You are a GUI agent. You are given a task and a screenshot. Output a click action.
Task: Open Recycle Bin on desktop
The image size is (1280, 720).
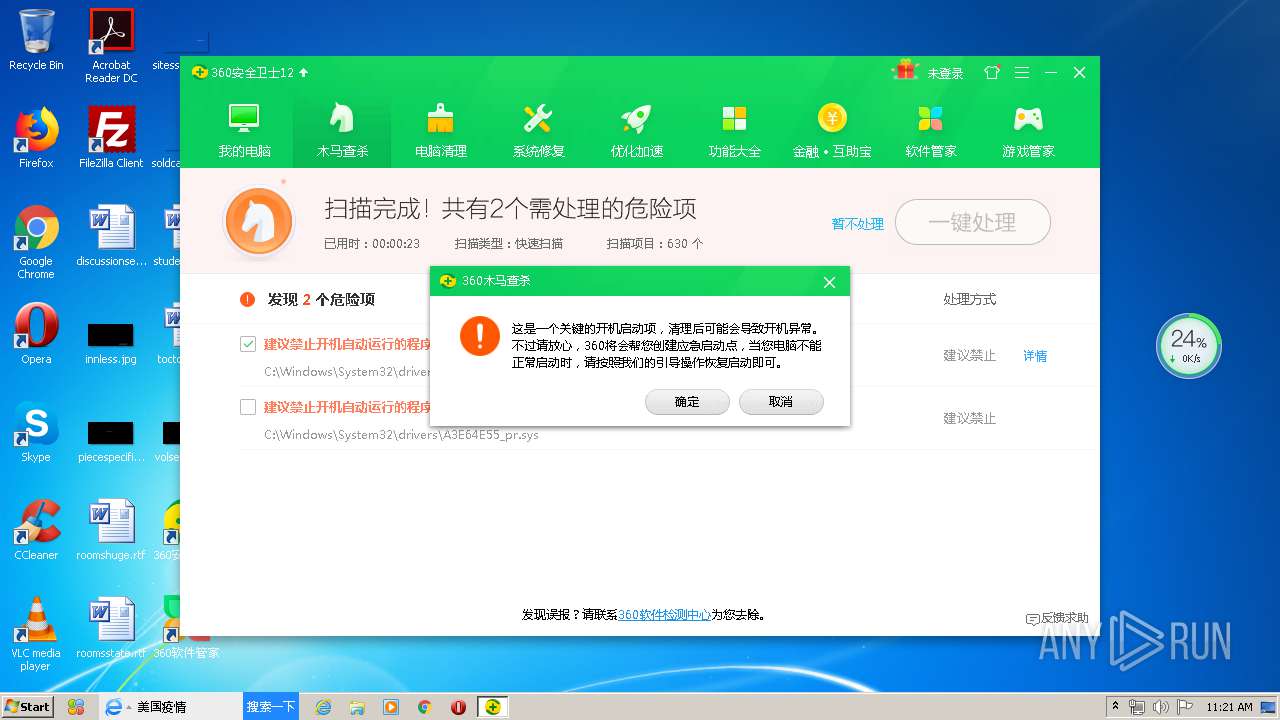[x=36, y=40]
